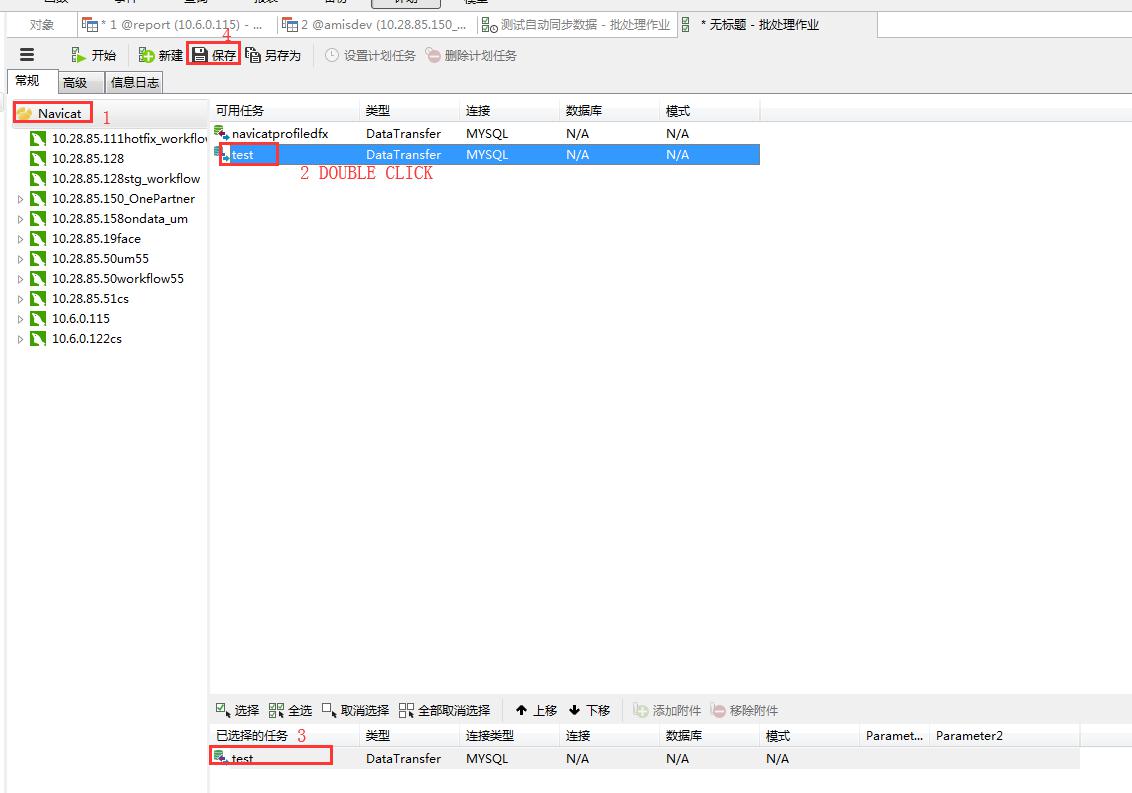Expand the 10.28.85.51cs connection
The width and height of the screenshot is (1132, 793).
click(20, 299)
